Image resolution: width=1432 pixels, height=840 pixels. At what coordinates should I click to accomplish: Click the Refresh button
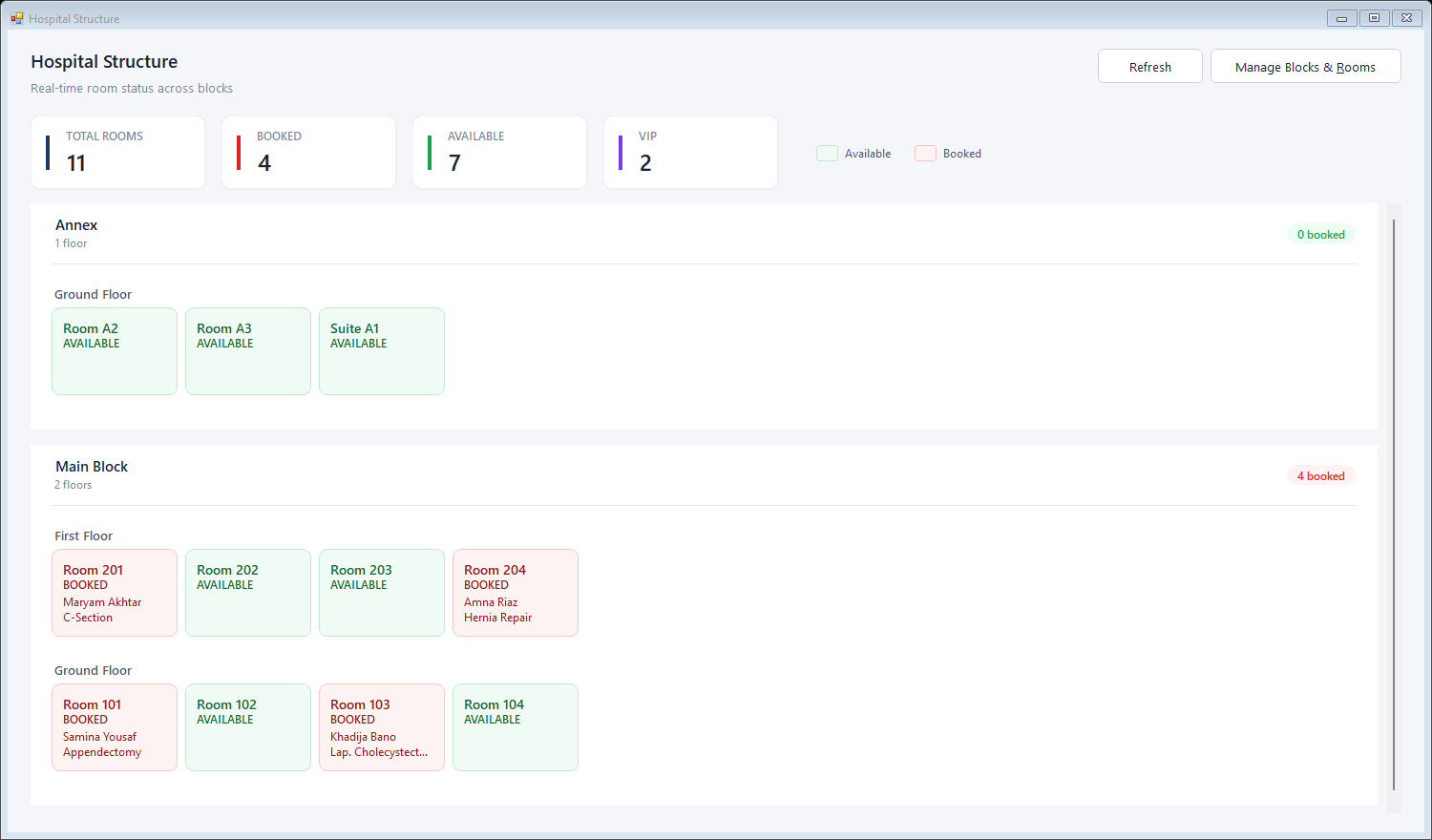tap(1150, 67)
